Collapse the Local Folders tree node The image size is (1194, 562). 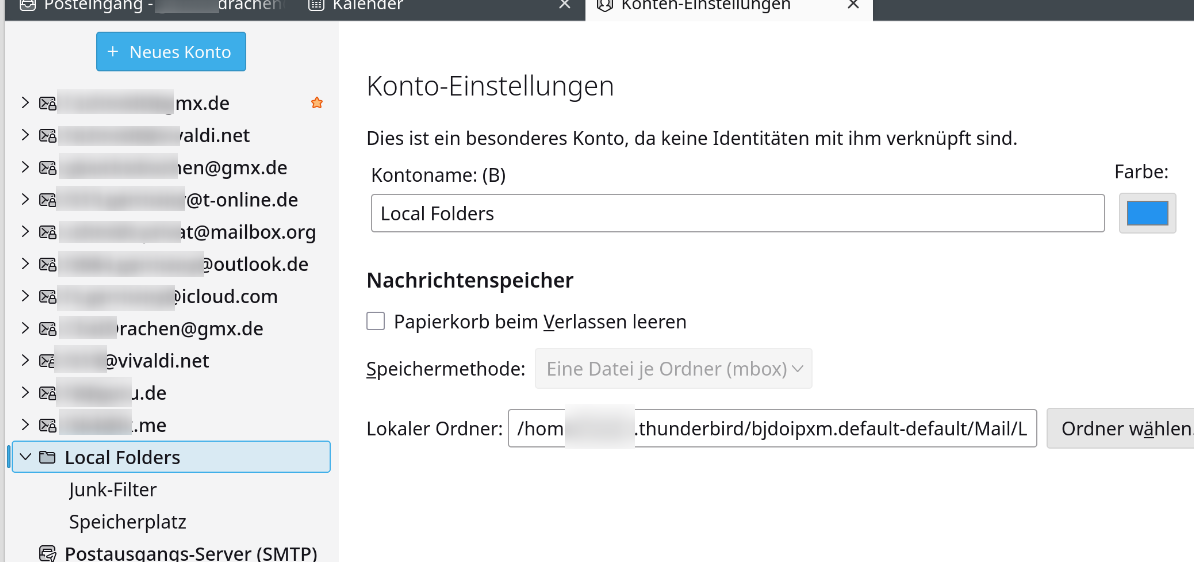click(x=25, y=457)
